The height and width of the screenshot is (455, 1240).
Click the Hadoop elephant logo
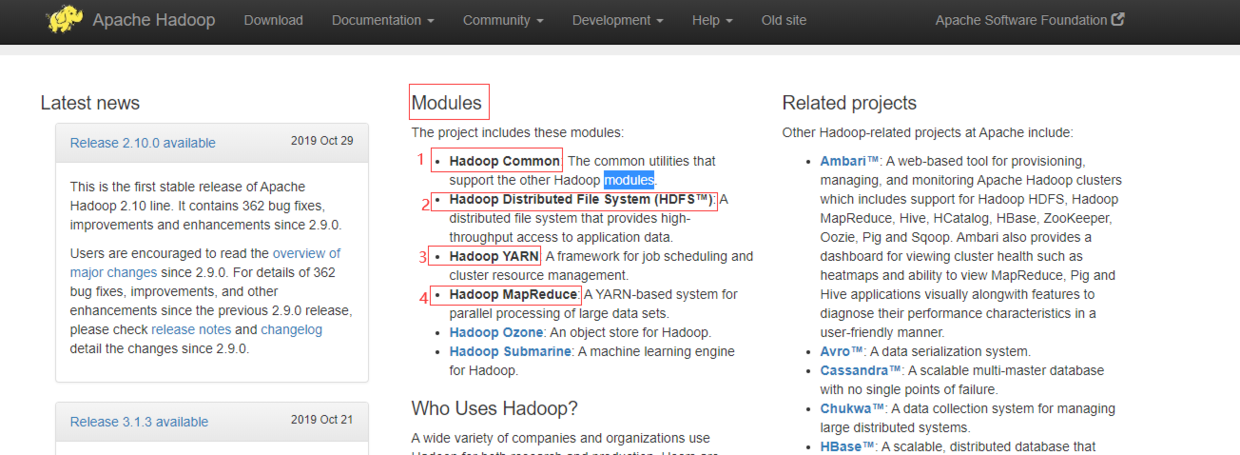65,19
